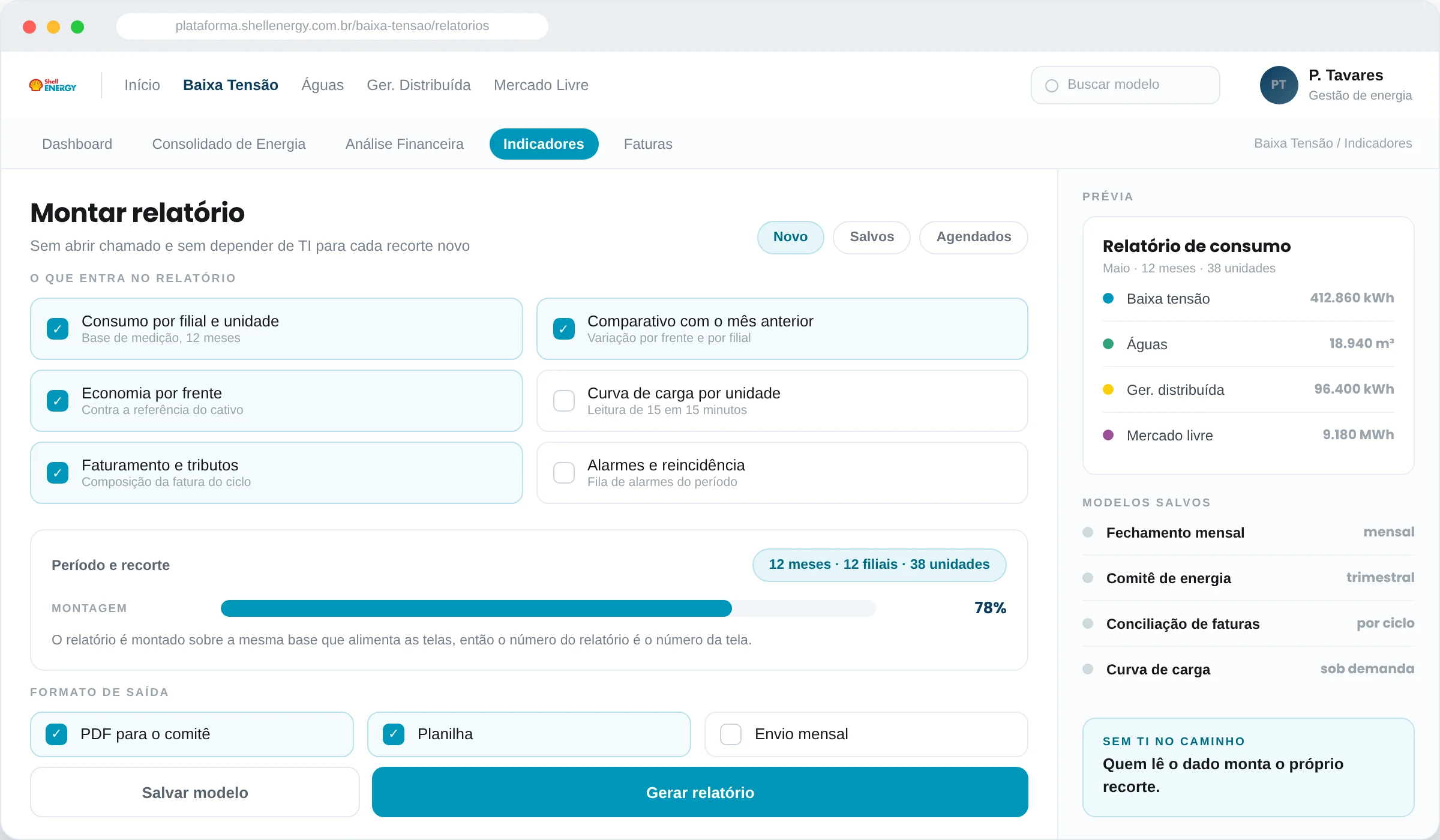Show Agendados reports
This screenshot has width=1440, height=840.
[974, 237]
